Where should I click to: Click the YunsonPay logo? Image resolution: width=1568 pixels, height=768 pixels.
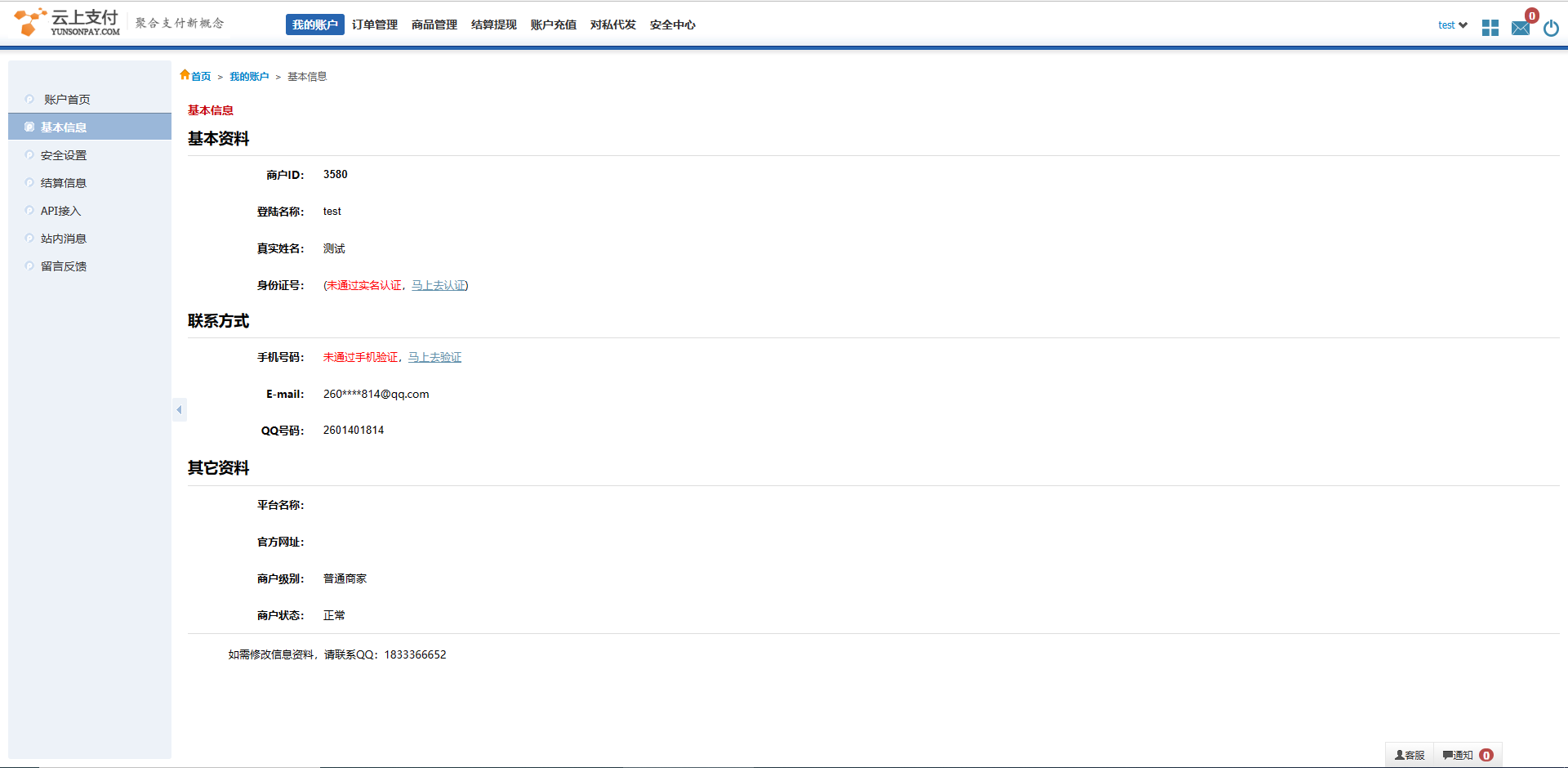click(67, 23)
